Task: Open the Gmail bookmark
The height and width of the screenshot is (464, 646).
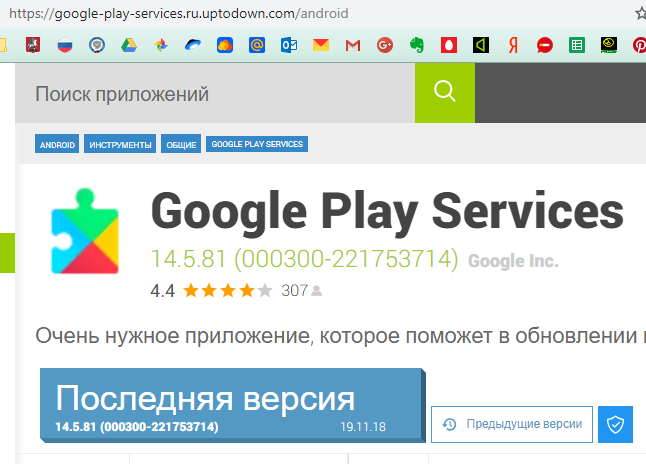Action: (x=353, y=45)
